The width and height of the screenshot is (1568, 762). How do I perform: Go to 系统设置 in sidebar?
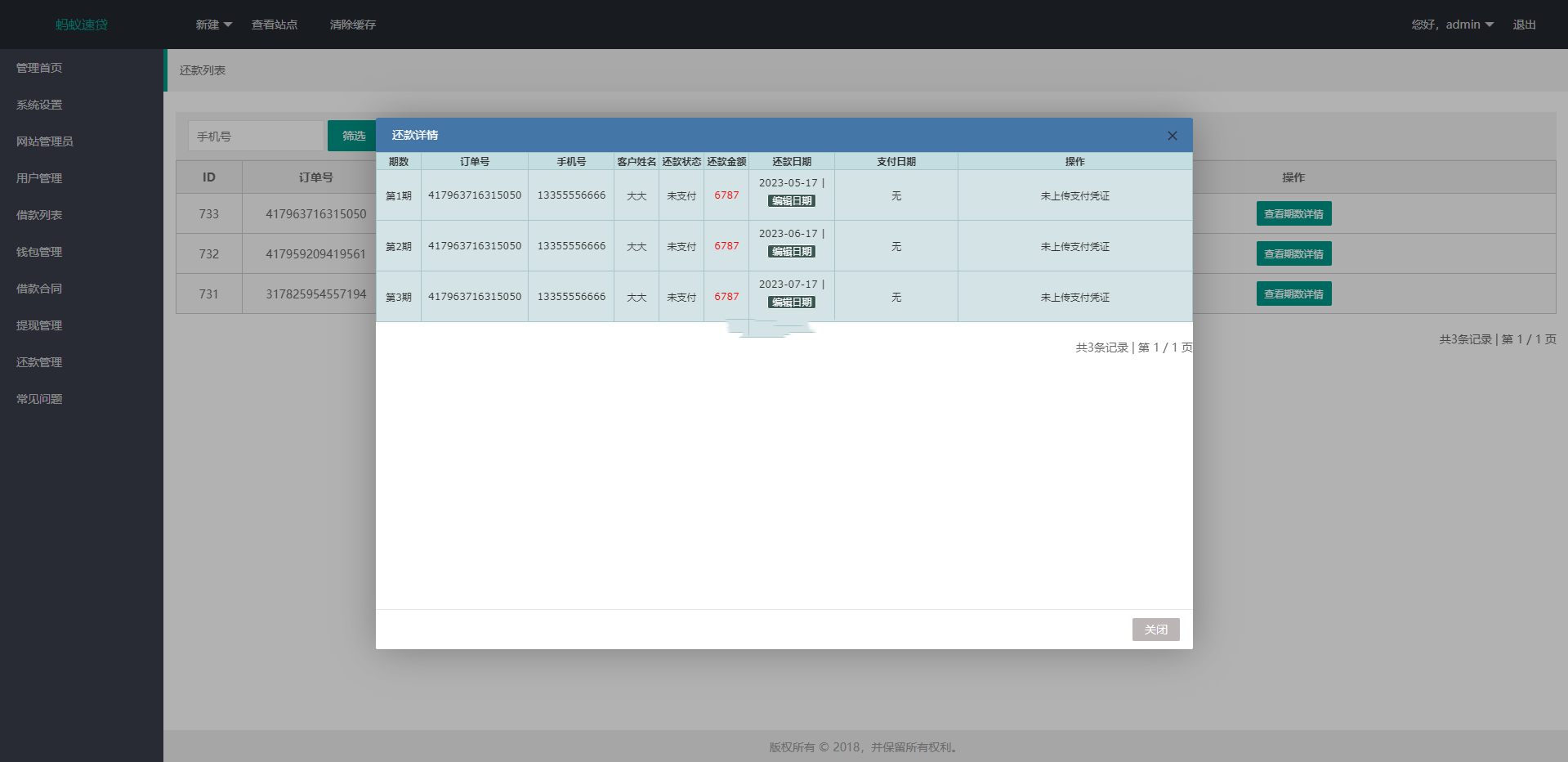(x=39, y=105)
